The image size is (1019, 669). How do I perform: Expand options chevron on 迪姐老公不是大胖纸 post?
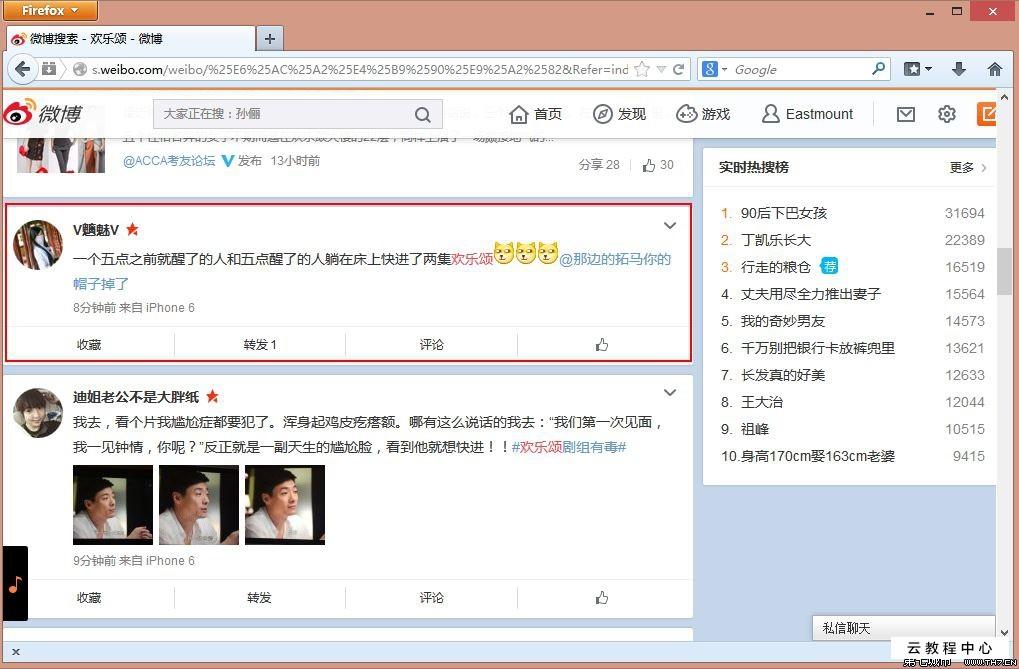pos(670,392)
